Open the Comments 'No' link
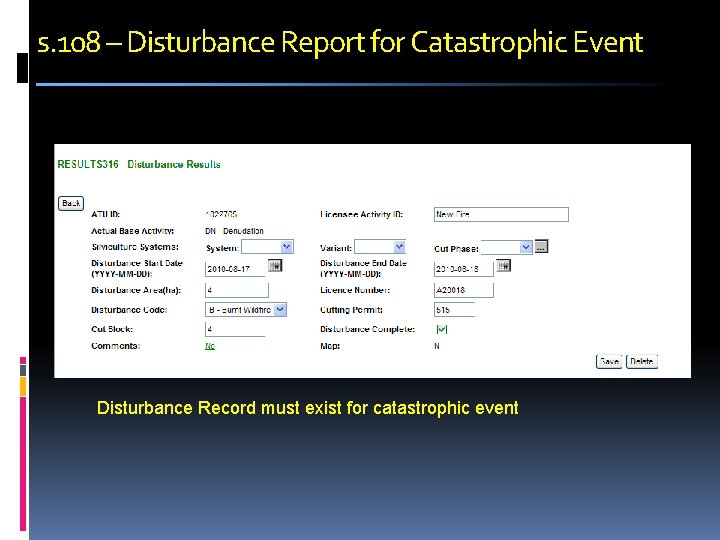This screenshot has height=540, width=720. pos(210,346)
